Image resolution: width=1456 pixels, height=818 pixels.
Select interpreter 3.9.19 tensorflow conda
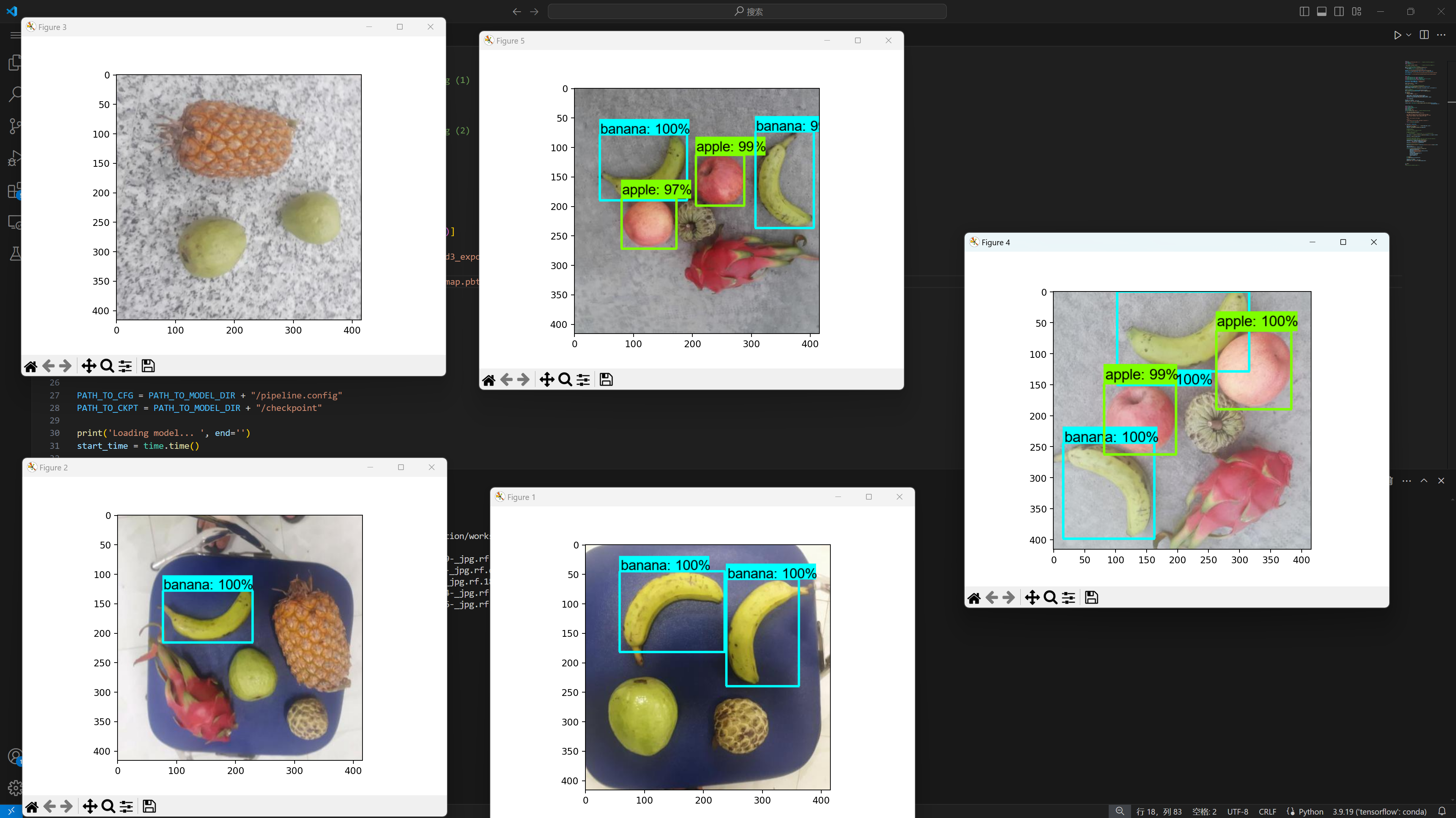(x=1379, y=812)
